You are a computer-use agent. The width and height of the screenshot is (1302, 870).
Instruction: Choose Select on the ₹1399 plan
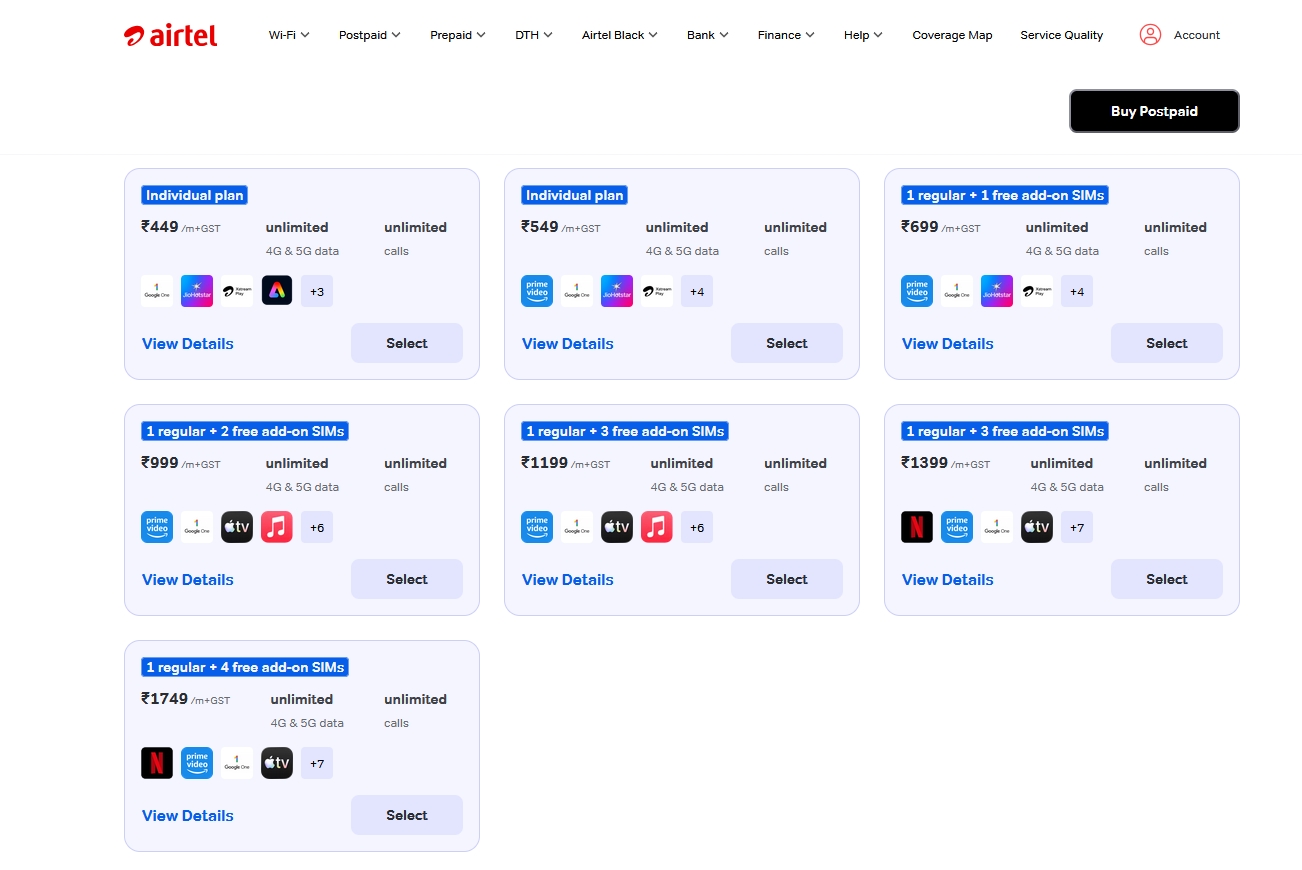tap(1167, 579)
